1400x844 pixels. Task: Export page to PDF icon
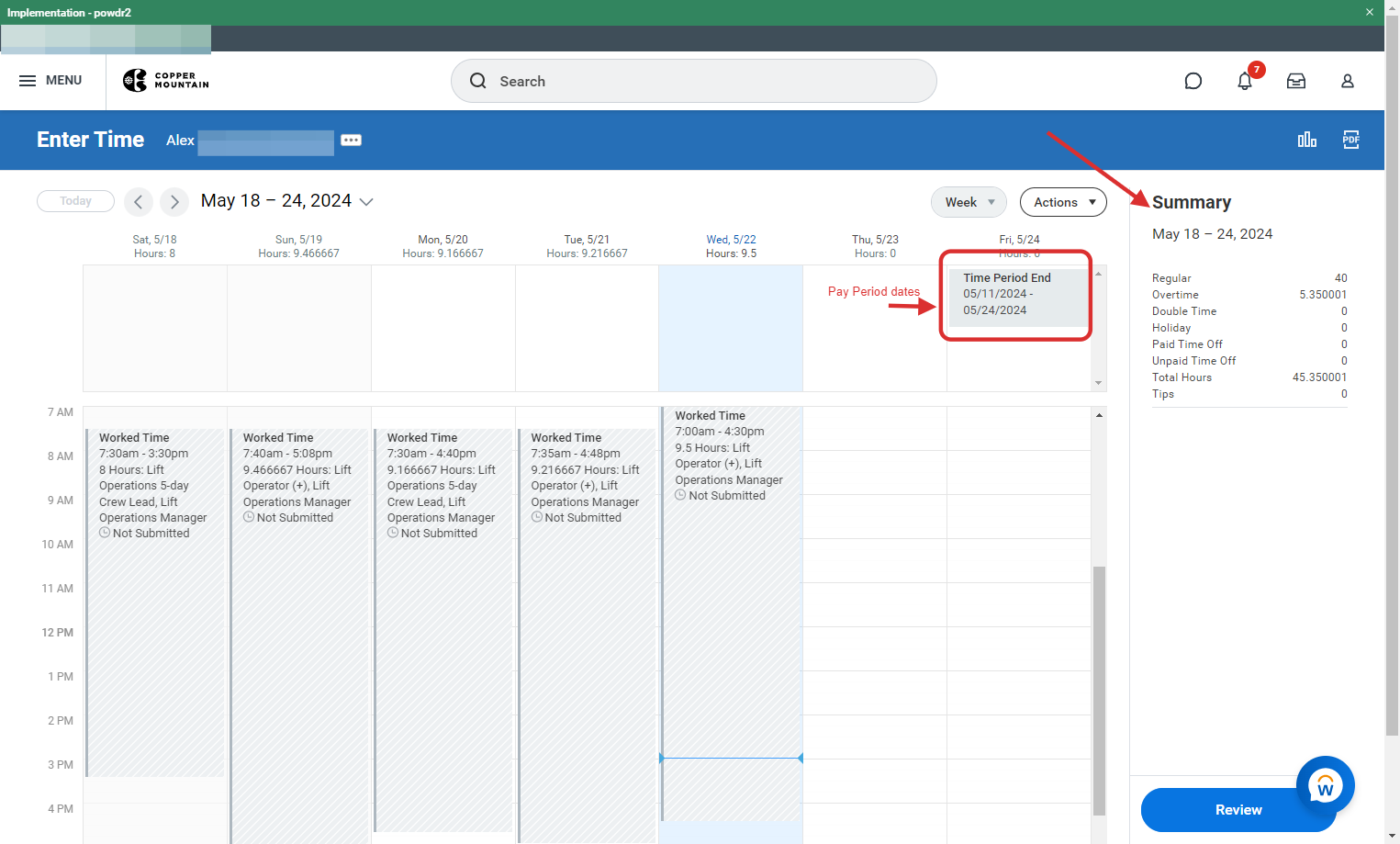1351,140
